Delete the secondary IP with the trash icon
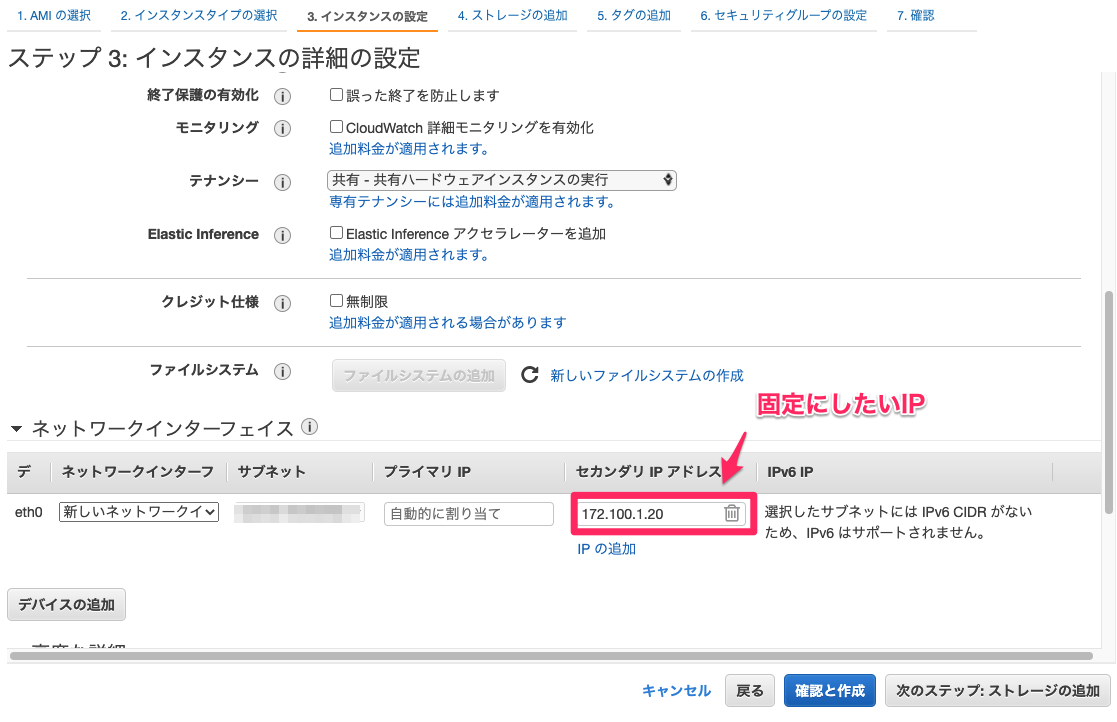 pos(732,513)
